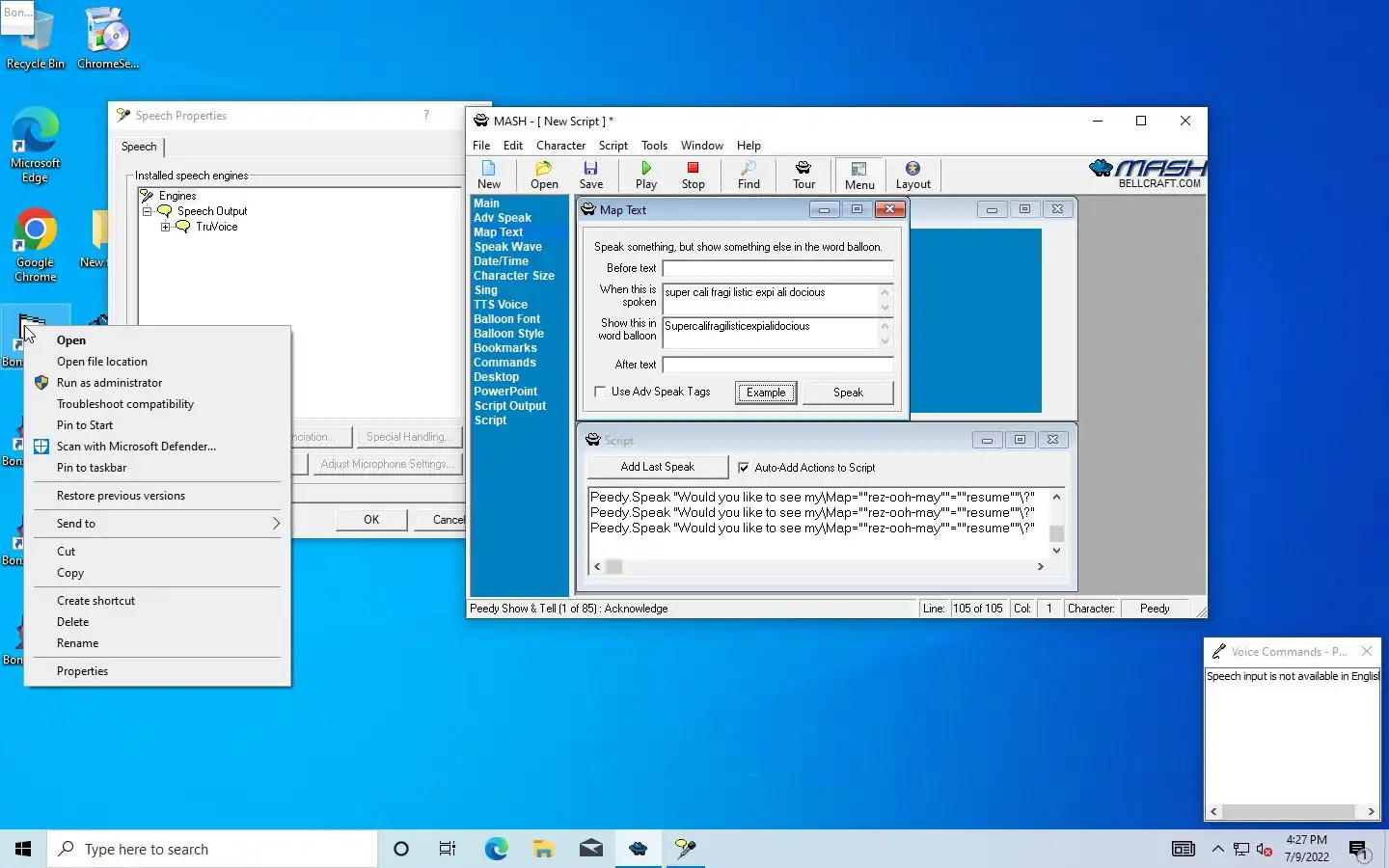The width and height of the screenshot is (1389, 868).
Task: Show hidden tray icons chevron
Action: click(x=1217, y=850)
